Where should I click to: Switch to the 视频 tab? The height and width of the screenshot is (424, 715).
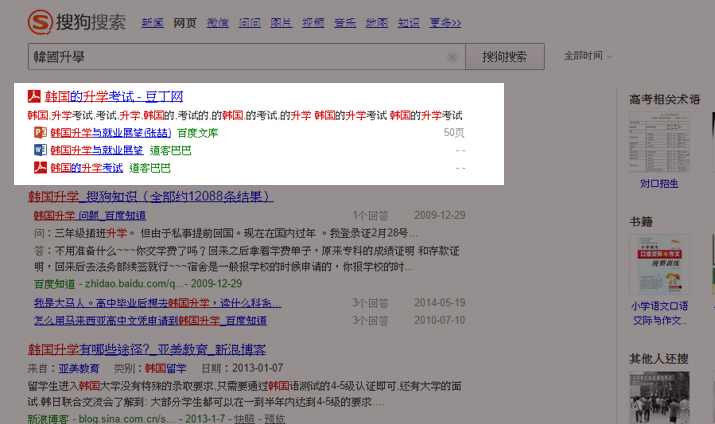coord(313,22)
